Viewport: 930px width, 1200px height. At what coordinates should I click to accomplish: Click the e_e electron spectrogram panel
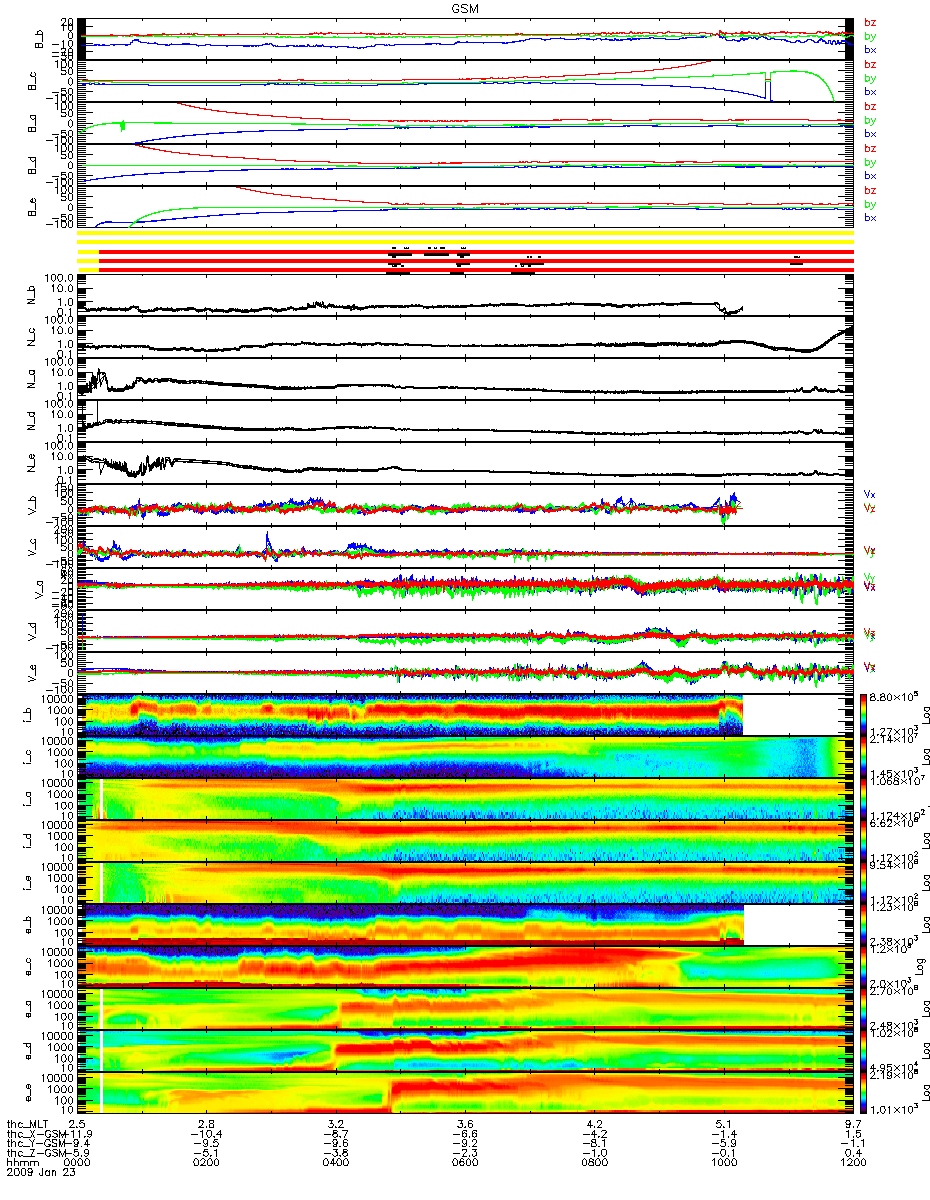[x=466, y=1093]
